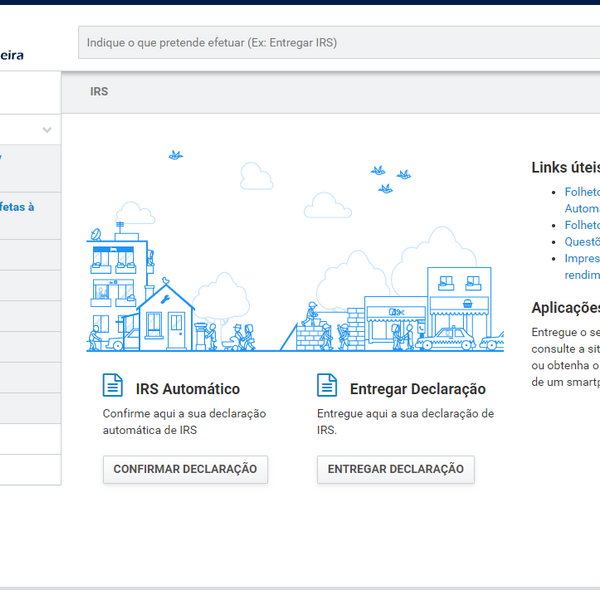The width and height of the screenshot is (600, 590).
Task: Click the taxi car in the illustration
Action: point(447,337)
